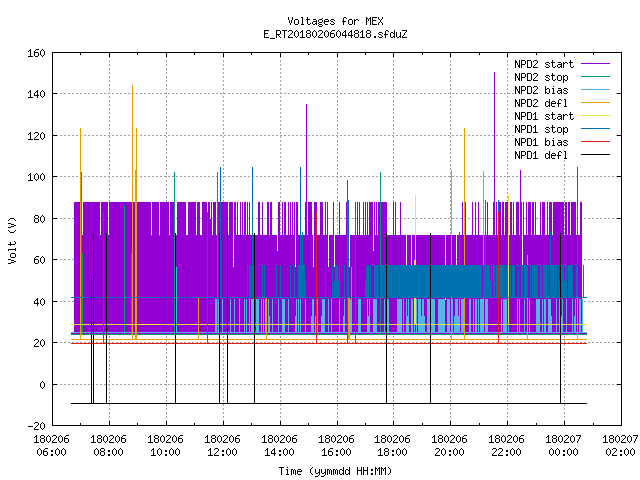This screenshot has width=640, height=480.
Task: Click the orange NPD2 defl legend line
Action: pos(595,103)
